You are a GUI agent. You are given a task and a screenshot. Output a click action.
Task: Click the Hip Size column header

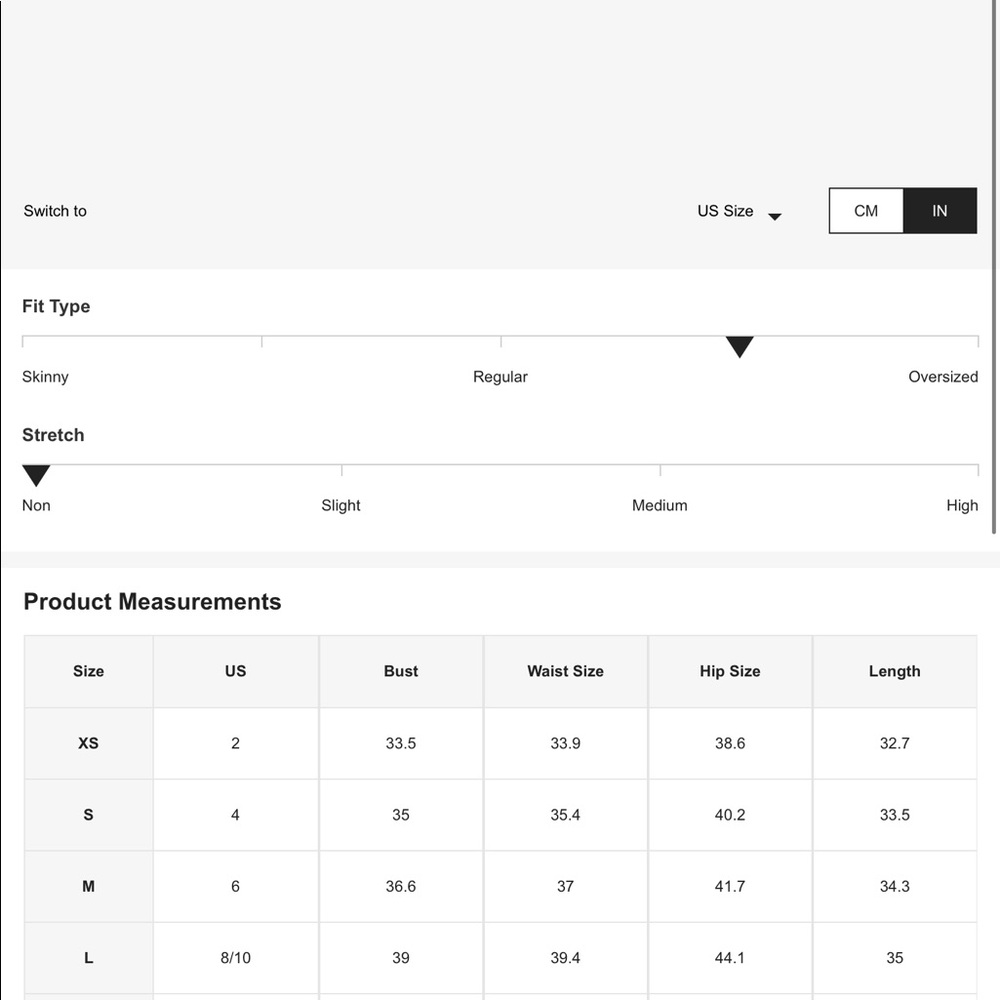pyautogui.click(x=730, y=671)
